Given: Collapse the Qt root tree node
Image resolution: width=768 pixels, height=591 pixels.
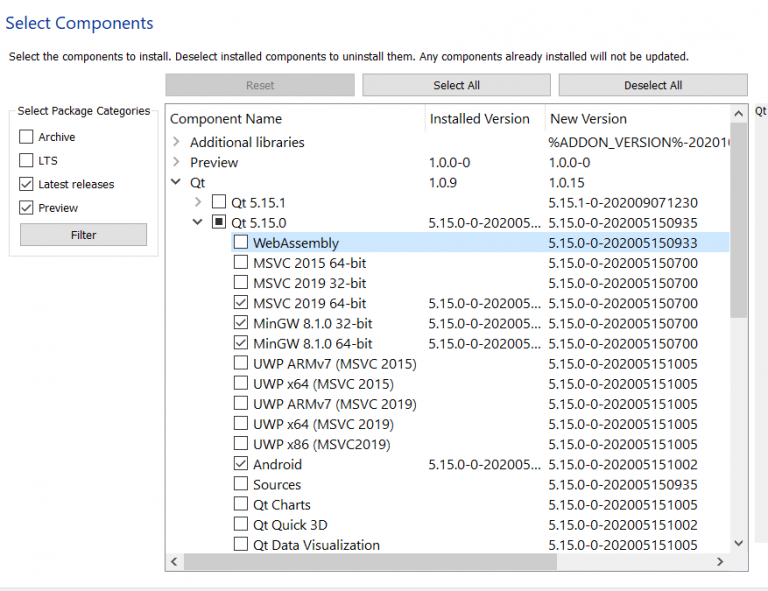Looking at the screenshot, I should pyautogui.click(x=177, y=183).
